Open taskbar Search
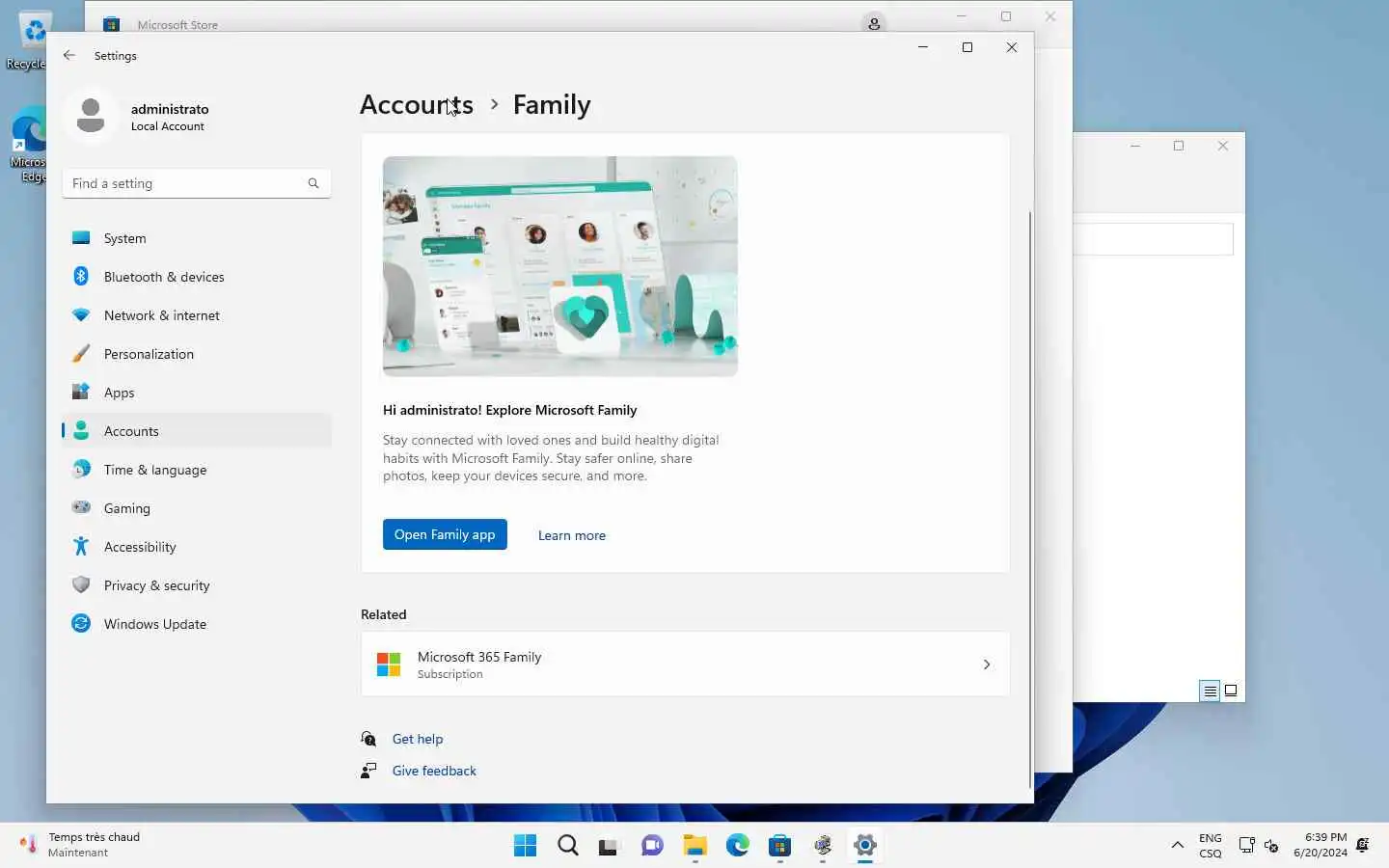The width and height of the screenshot is (1389, 868). [x=568, y=846]
